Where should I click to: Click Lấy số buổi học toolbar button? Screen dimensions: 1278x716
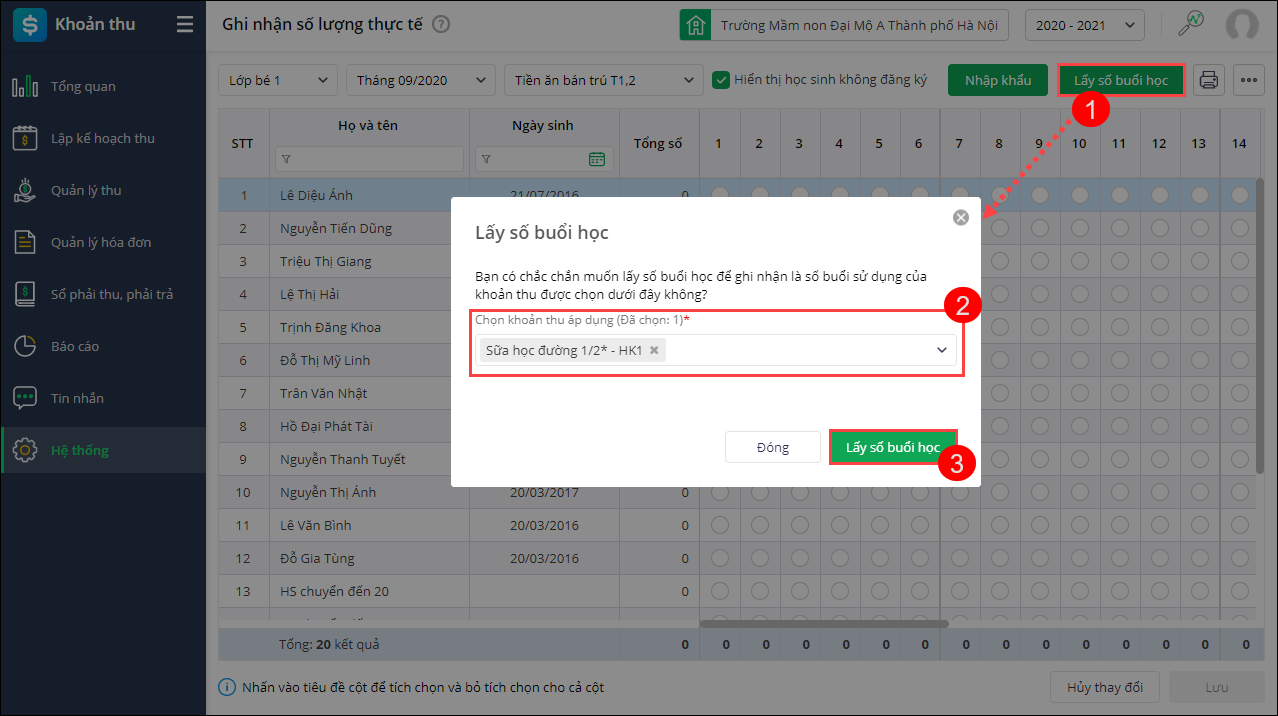pos(1121,80)
